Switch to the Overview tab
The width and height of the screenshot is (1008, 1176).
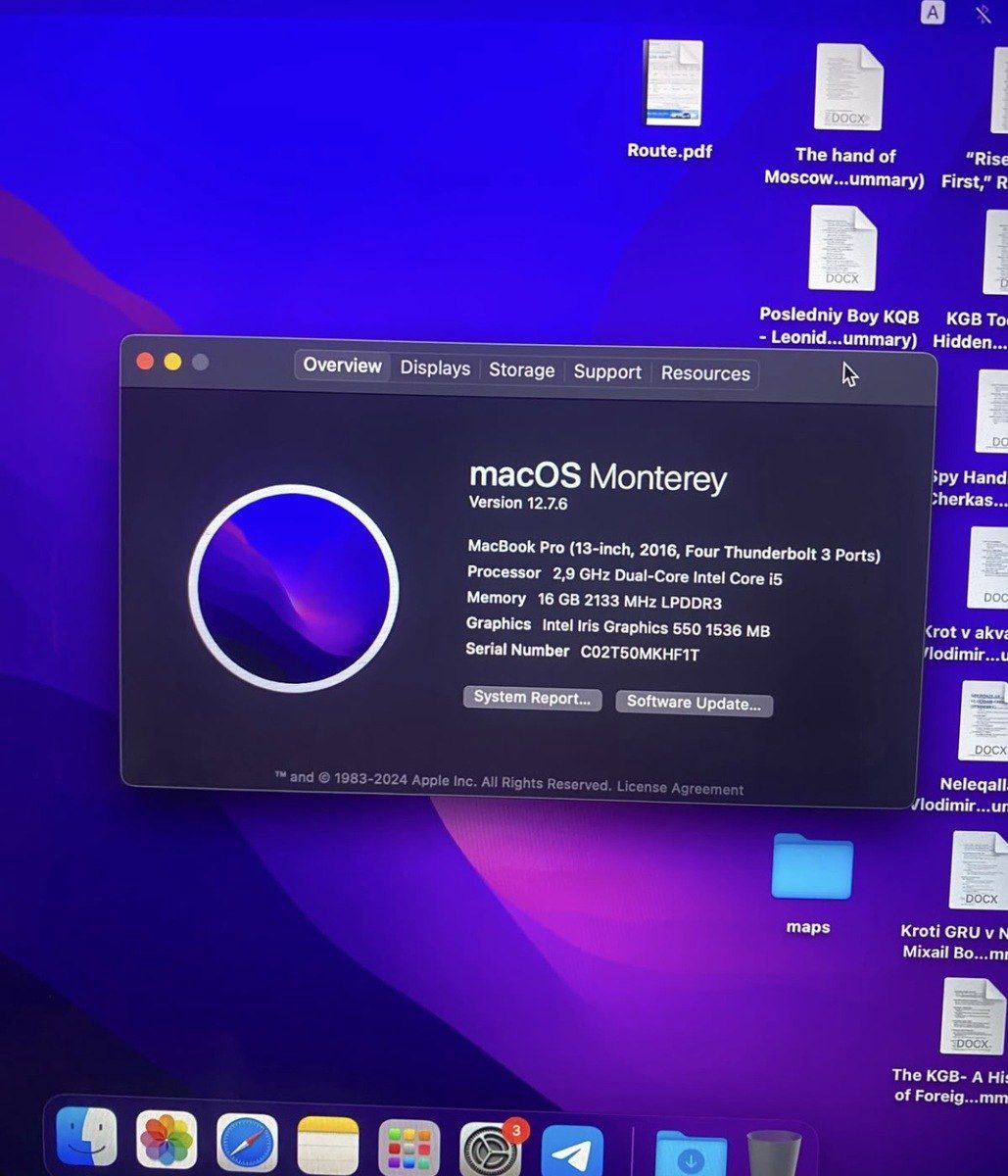342,366
